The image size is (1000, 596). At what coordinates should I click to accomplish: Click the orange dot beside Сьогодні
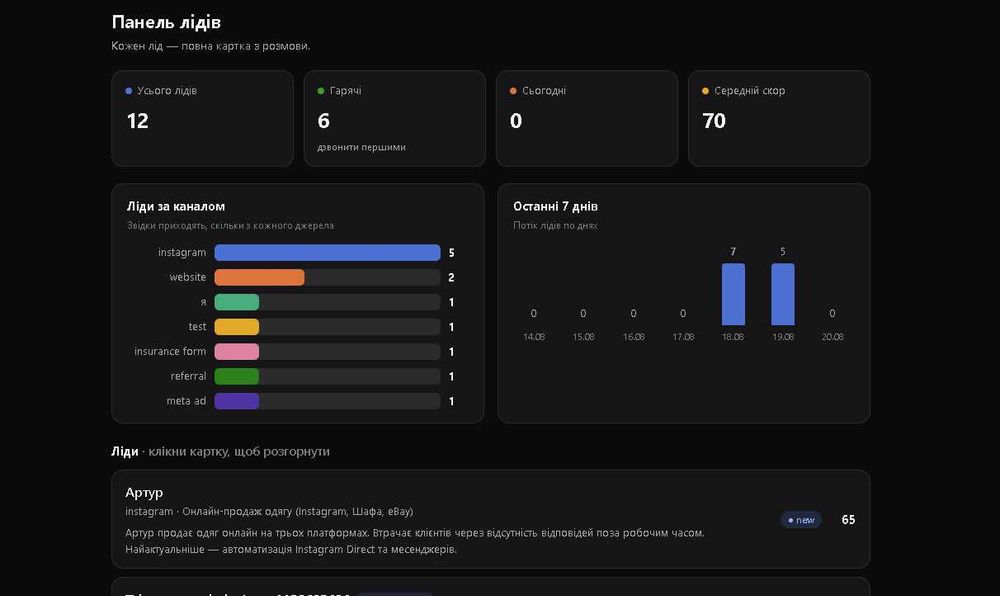tap(513, 91)
